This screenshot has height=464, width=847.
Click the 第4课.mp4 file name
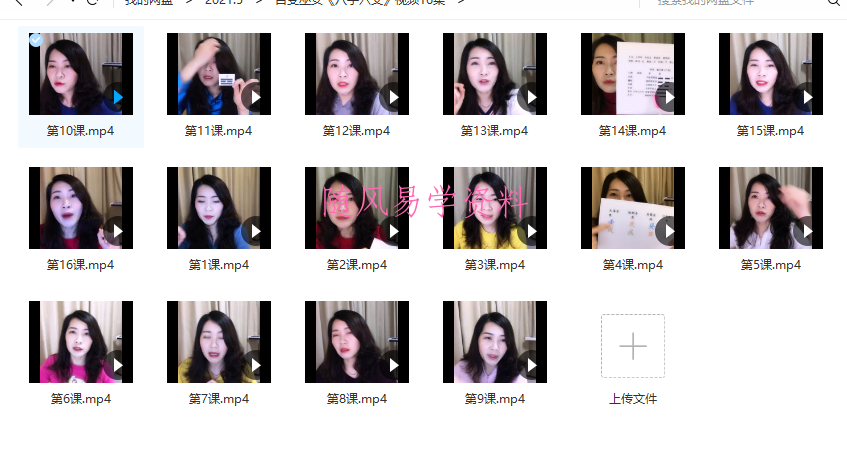click(x=633, y=265)
